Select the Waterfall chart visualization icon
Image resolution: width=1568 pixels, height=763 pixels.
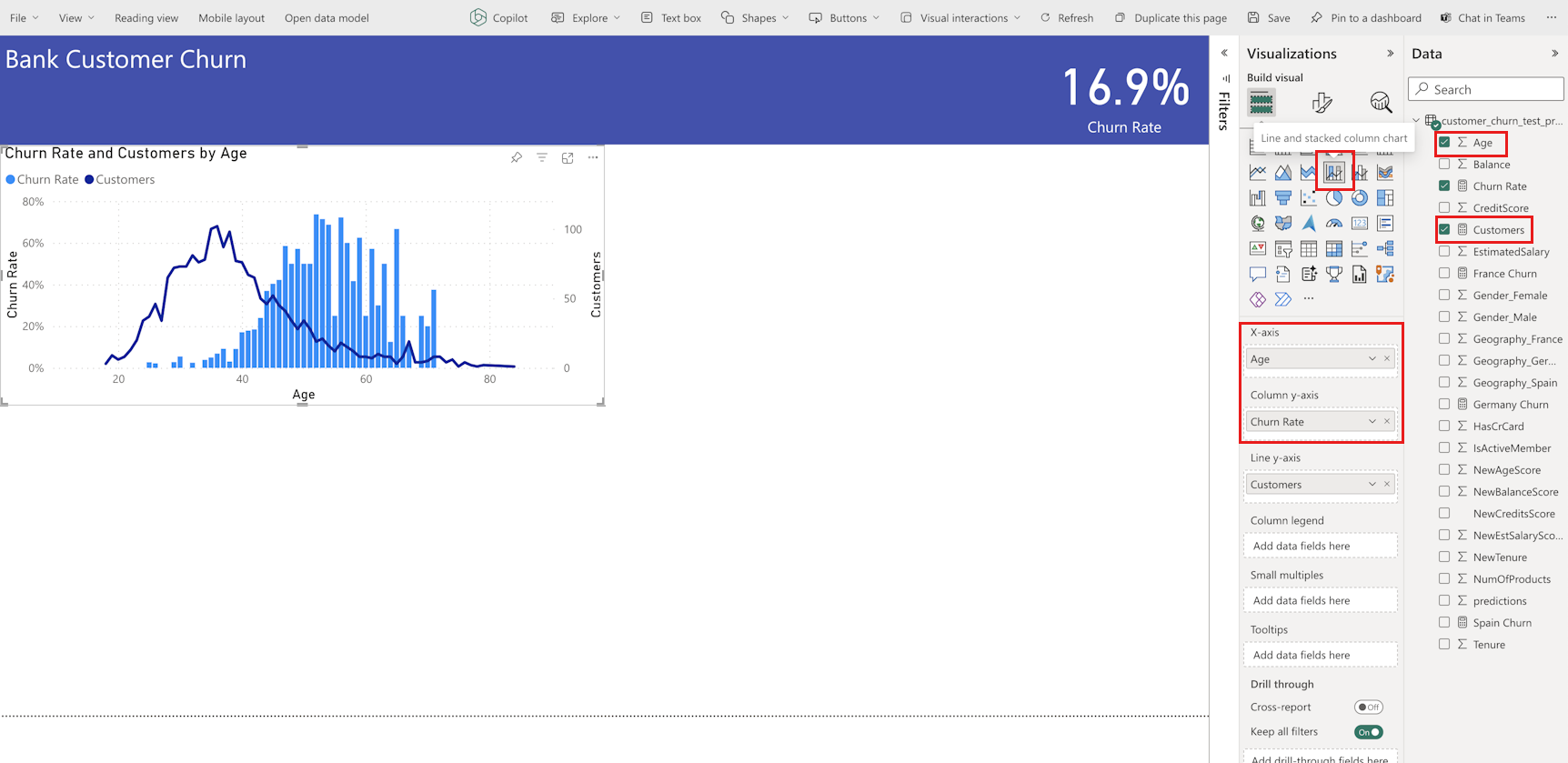click(x=1258, y=197)
